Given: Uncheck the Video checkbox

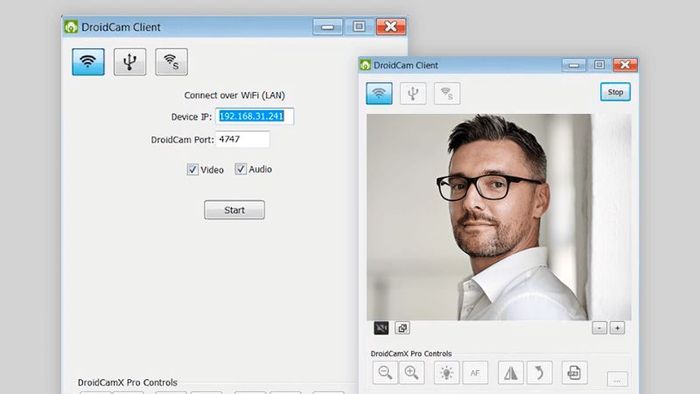Looking at the screenshot, I should [192, 170].
